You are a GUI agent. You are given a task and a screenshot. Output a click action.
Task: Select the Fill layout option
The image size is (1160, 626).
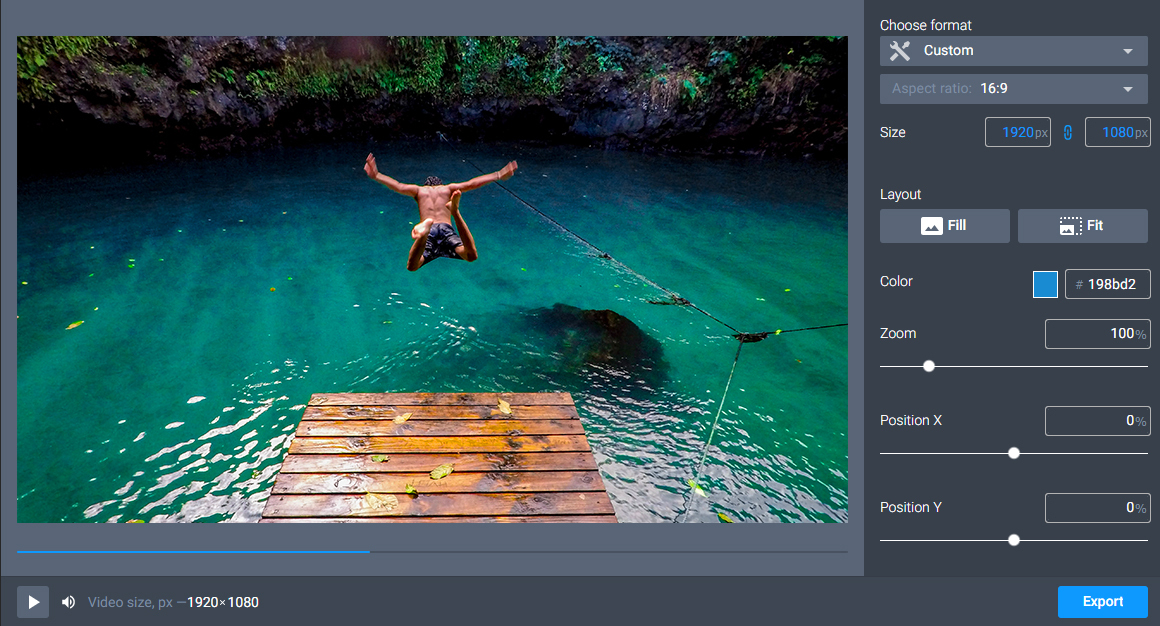tap(944, 225)
